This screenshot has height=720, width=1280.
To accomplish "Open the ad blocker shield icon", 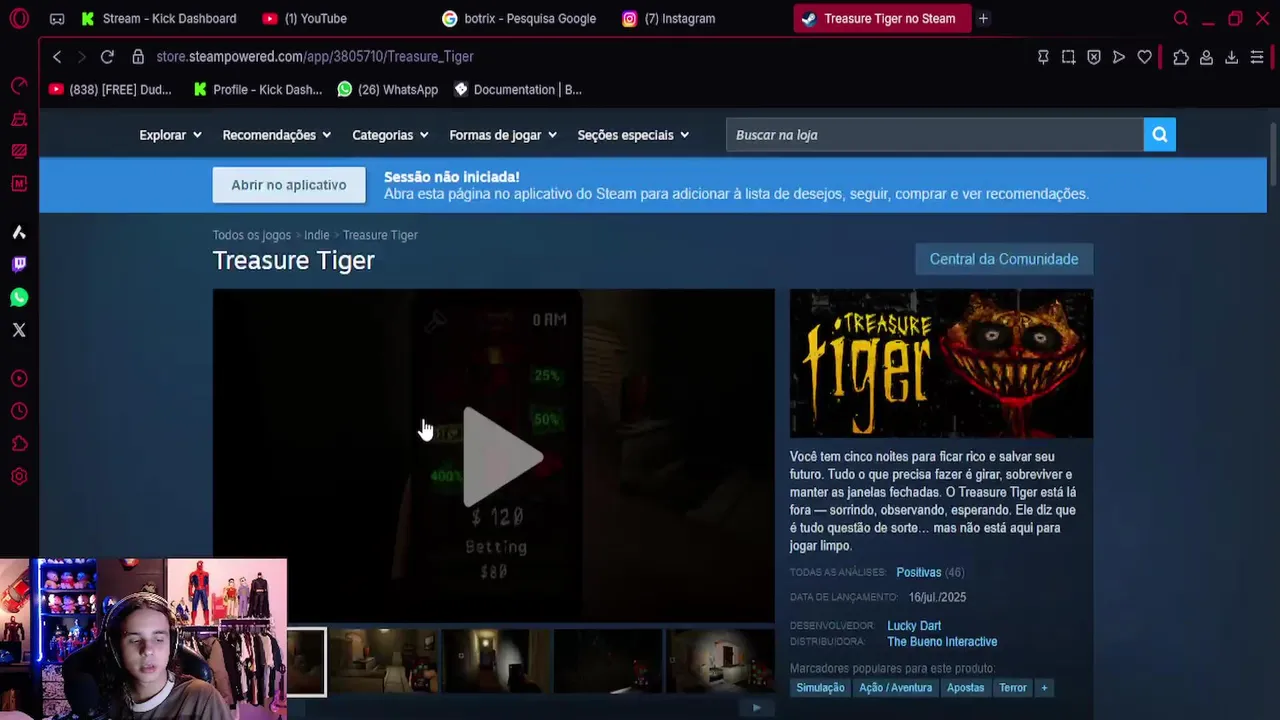I will [x=1094, y=57].
